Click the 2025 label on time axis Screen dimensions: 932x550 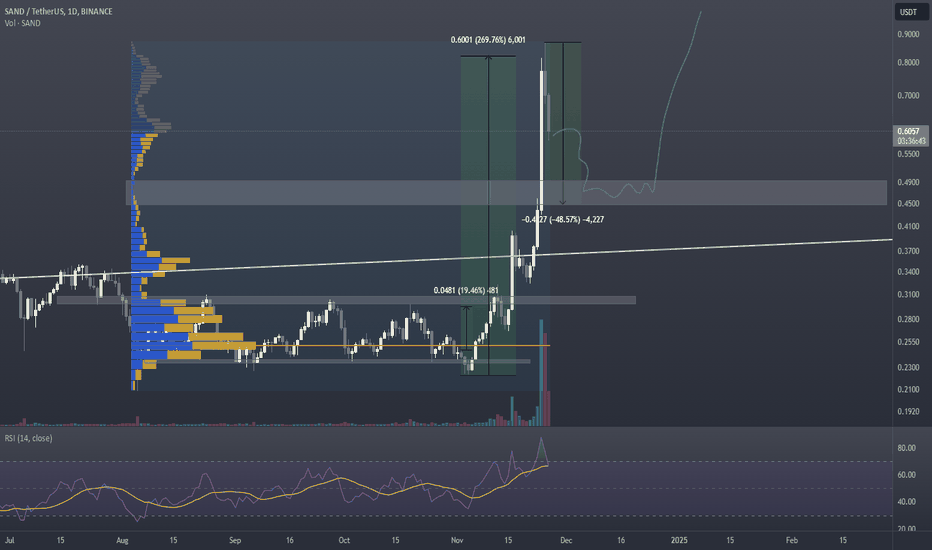coord(679,540)
